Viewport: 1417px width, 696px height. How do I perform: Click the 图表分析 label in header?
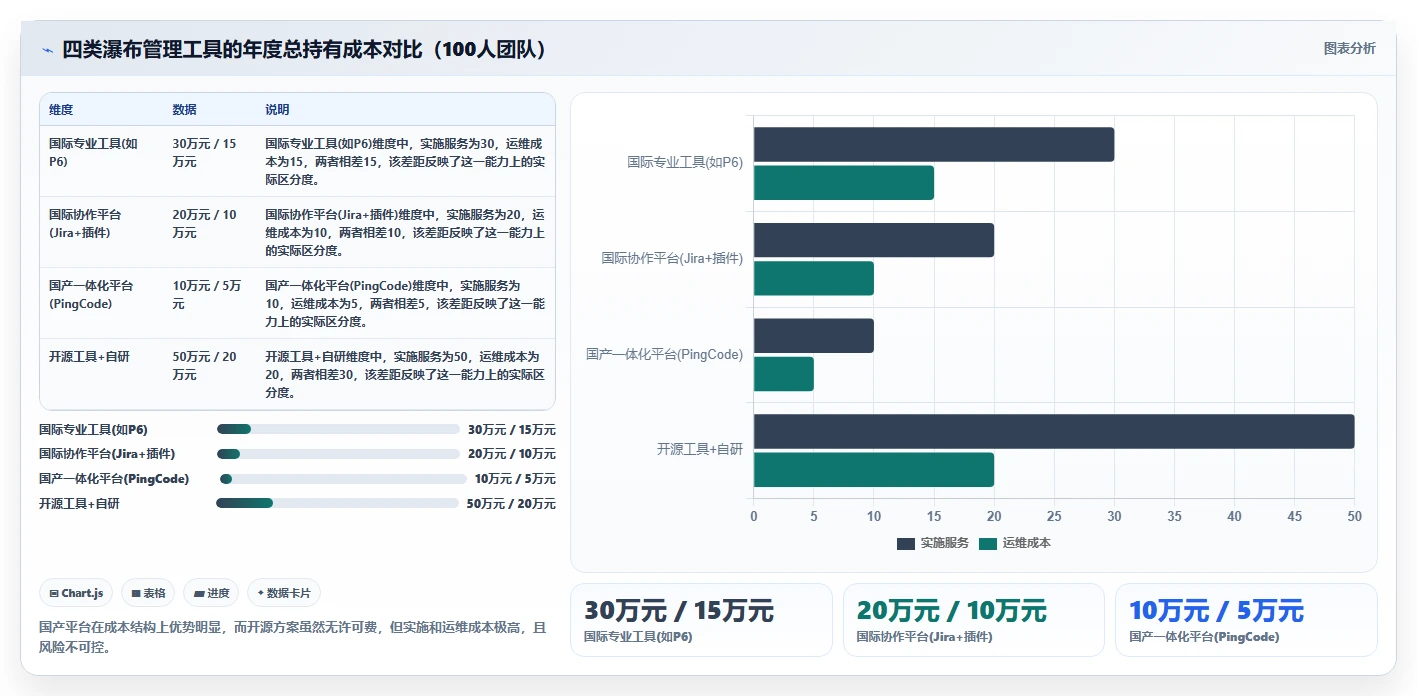(x=1349, y=48)
